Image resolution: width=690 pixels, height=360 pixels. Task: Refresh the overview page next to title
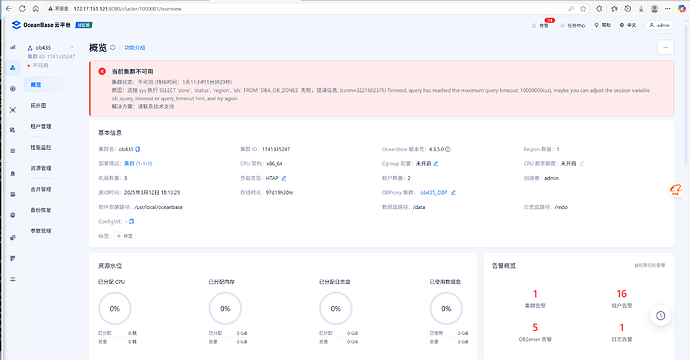113,48
